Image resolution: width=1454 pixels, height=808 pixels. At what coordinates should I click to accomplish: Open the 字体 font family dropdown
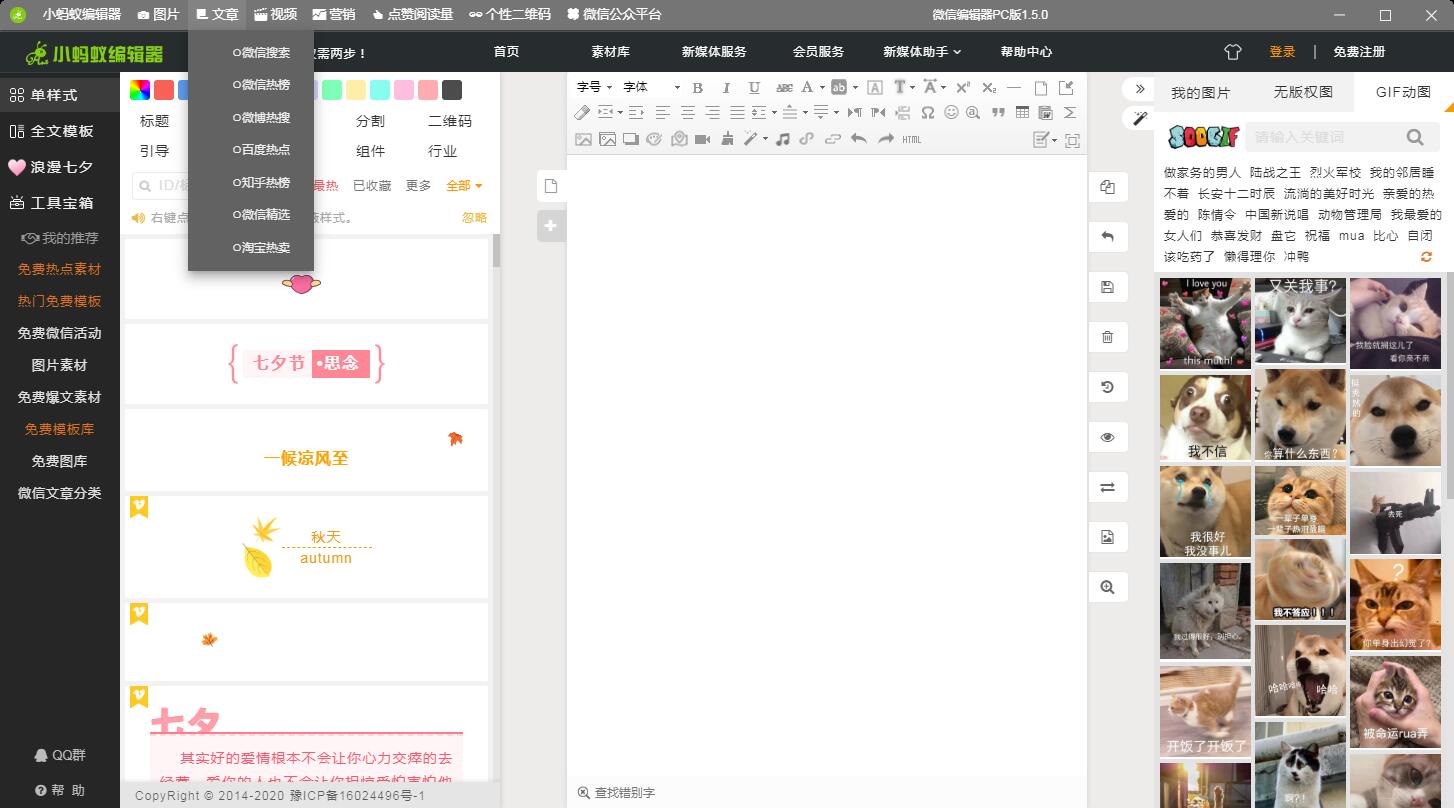point(651,88)
